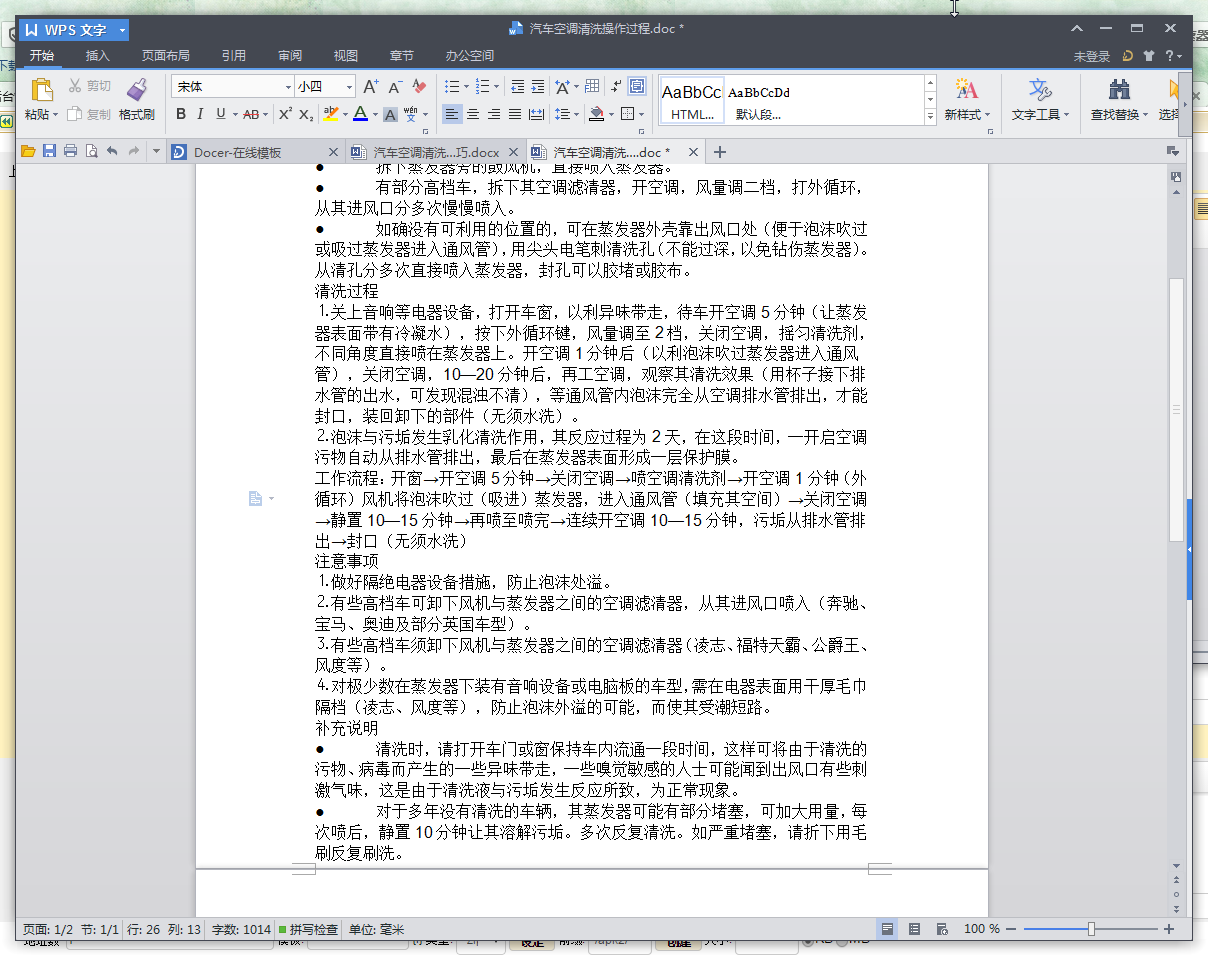Open the underline style dropdown arrow
The image size is (1208, 956).
[234, 114]
